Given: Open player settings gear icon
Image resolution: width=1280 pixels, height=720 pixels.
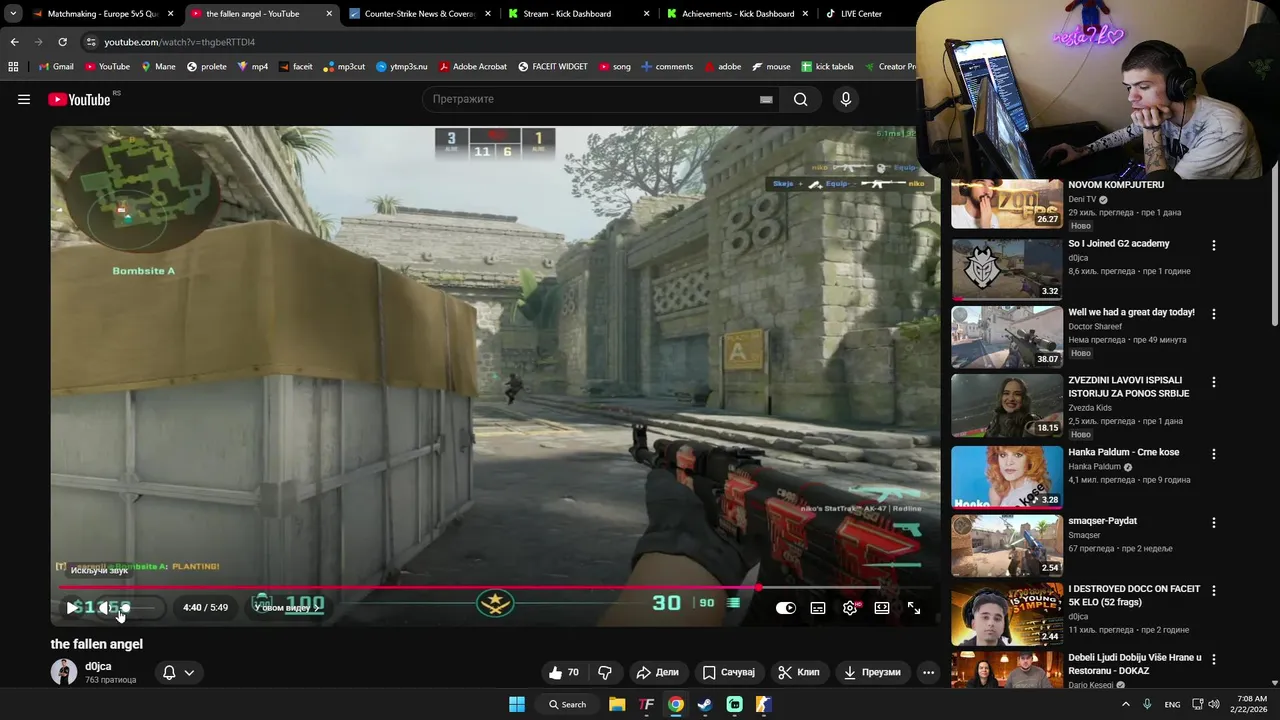Looking at the screenshot, I should pyautogui.click(x=850, y=608).
